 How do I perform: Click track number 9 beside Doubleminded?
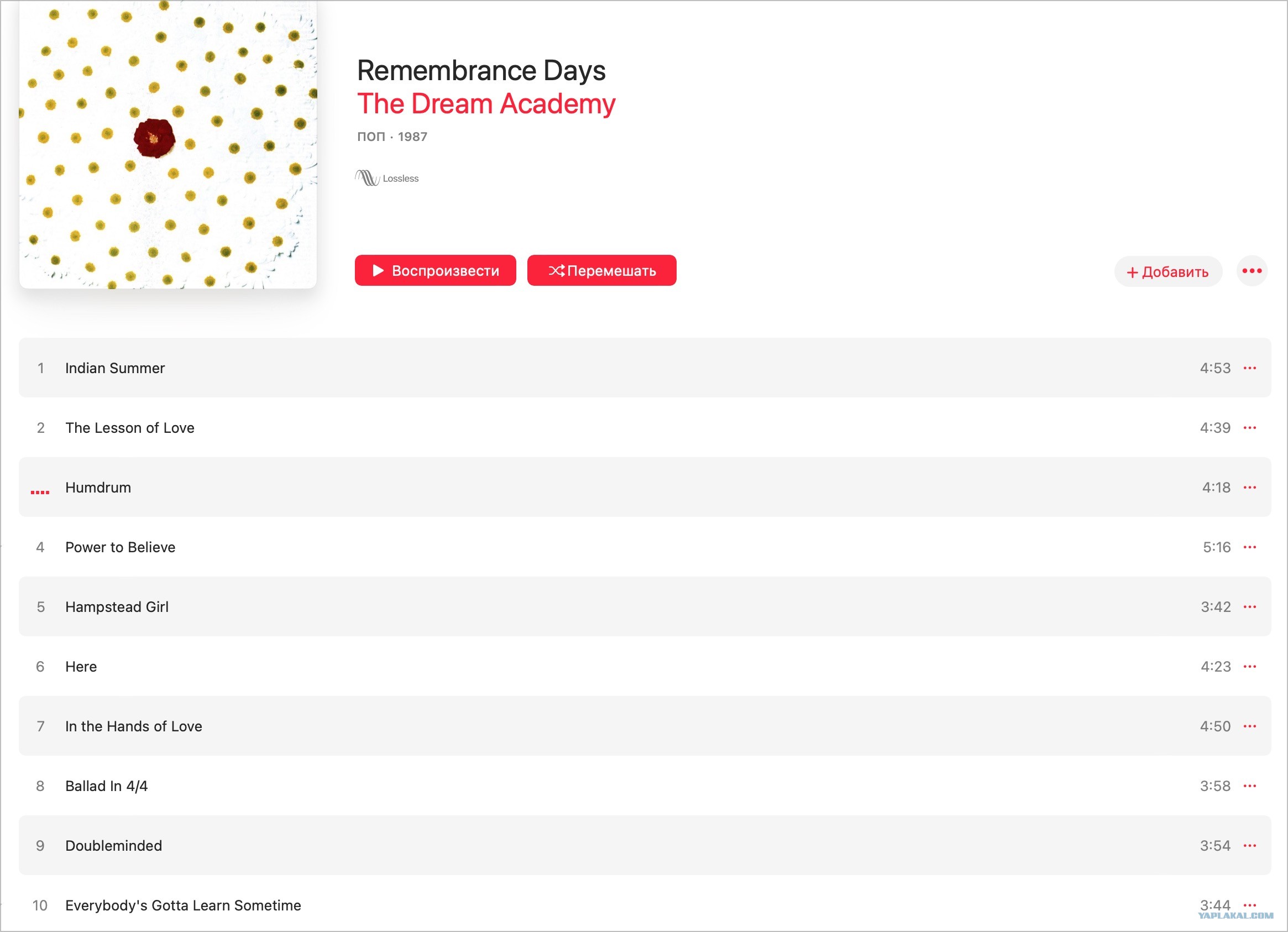[40, 845]
